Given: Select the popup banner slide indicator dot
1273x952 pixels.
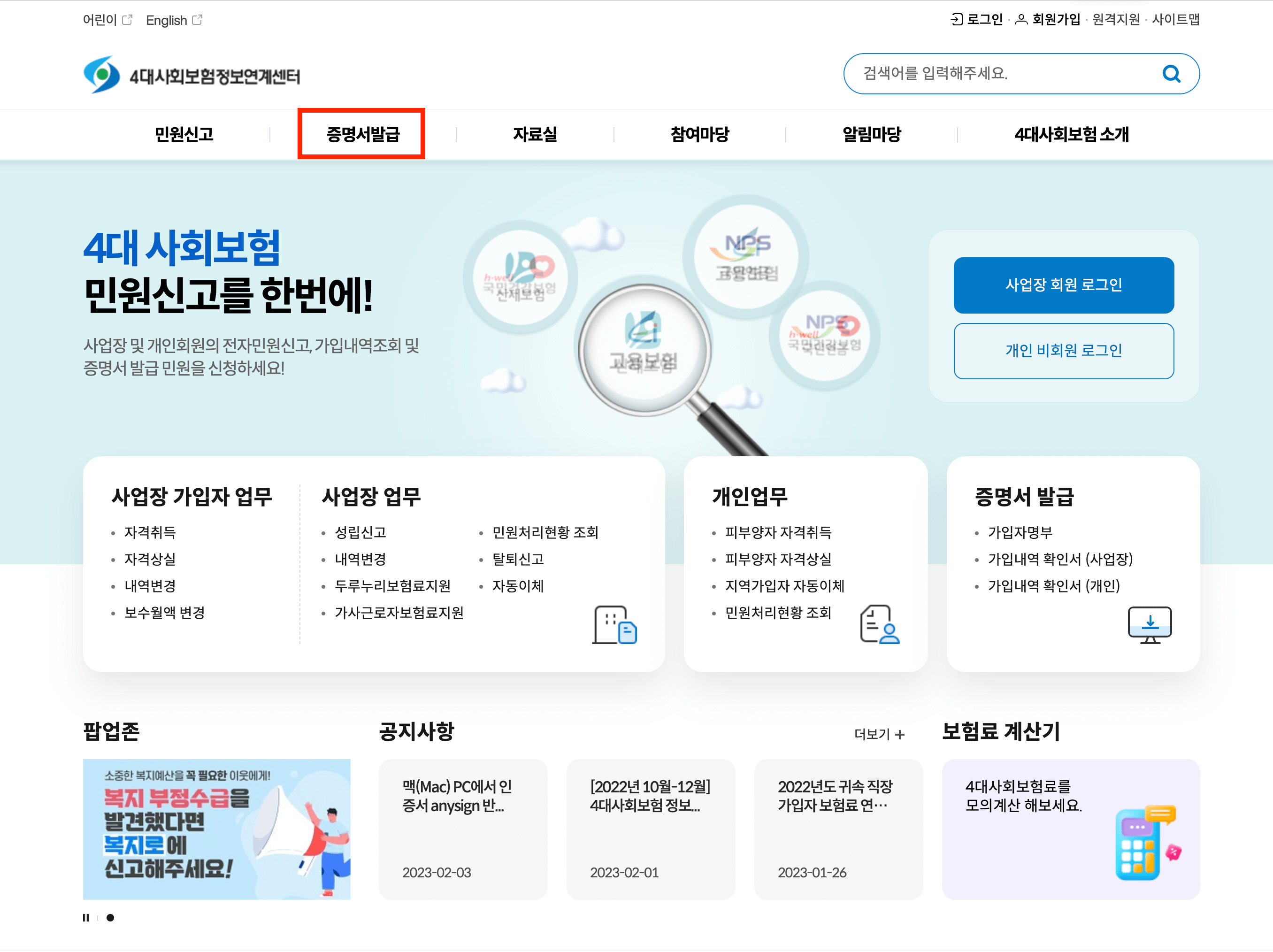Looking at the screenshot, I should [x=110, y=917].
